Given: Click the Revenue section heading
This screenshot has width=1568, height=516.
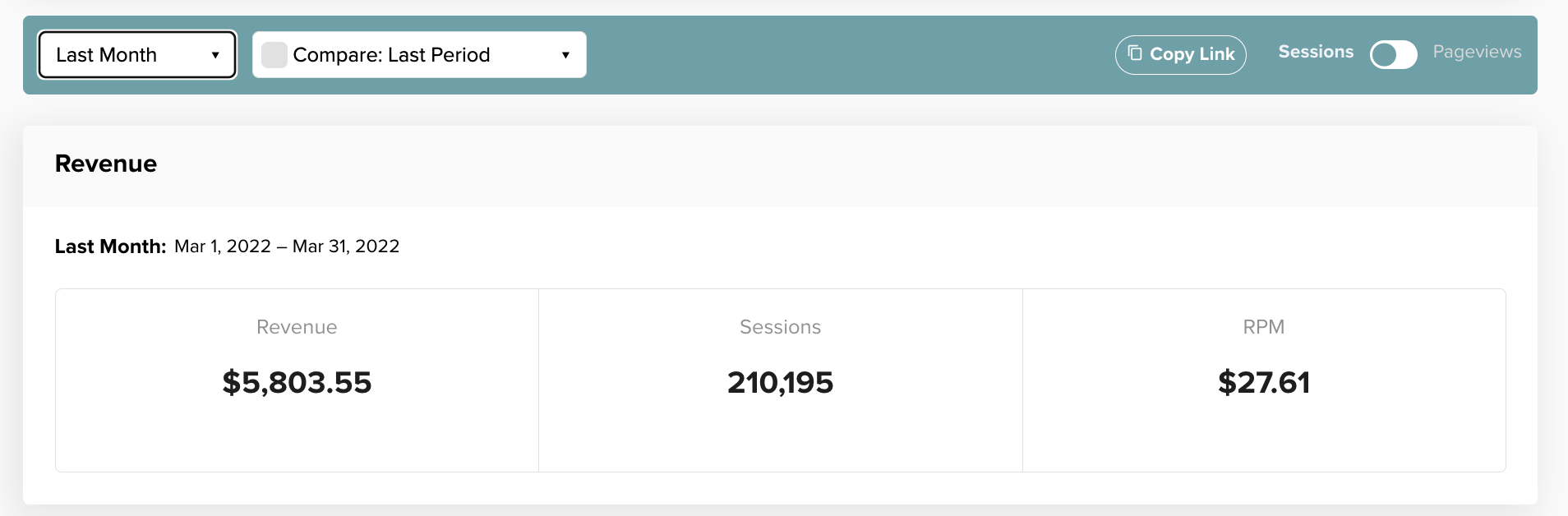Looking at the screenshot, I should tap(106, 164).
